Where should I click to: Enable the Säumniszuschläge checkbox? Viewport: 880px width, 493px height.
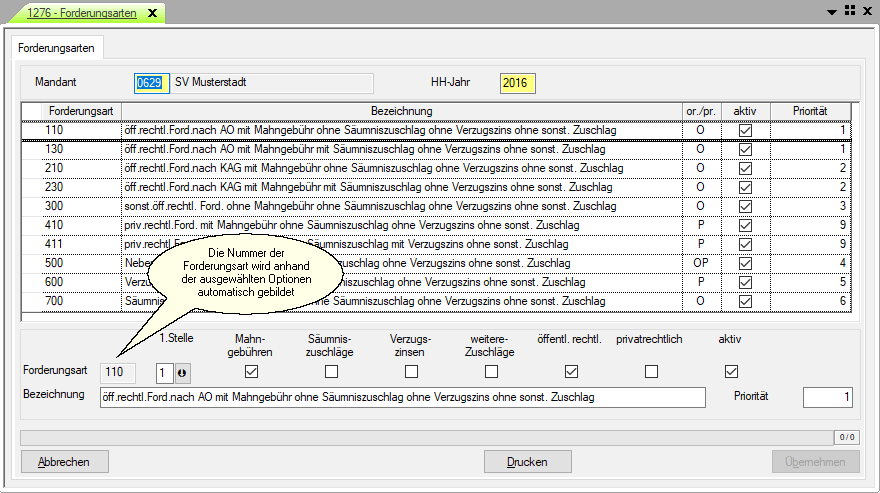click(331, 372)
